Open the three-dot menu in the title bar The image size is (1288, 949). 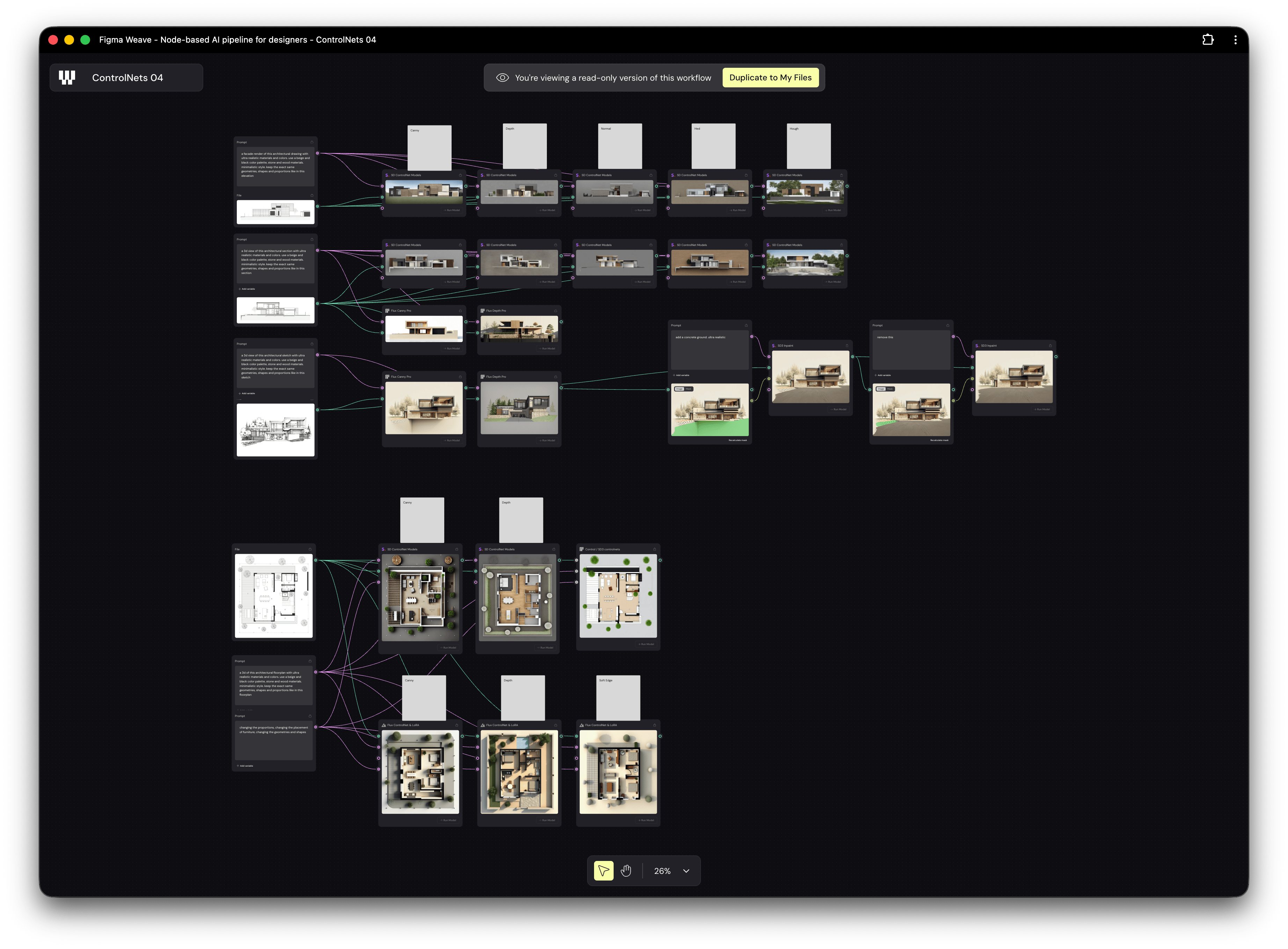[x=1236, y=39]
